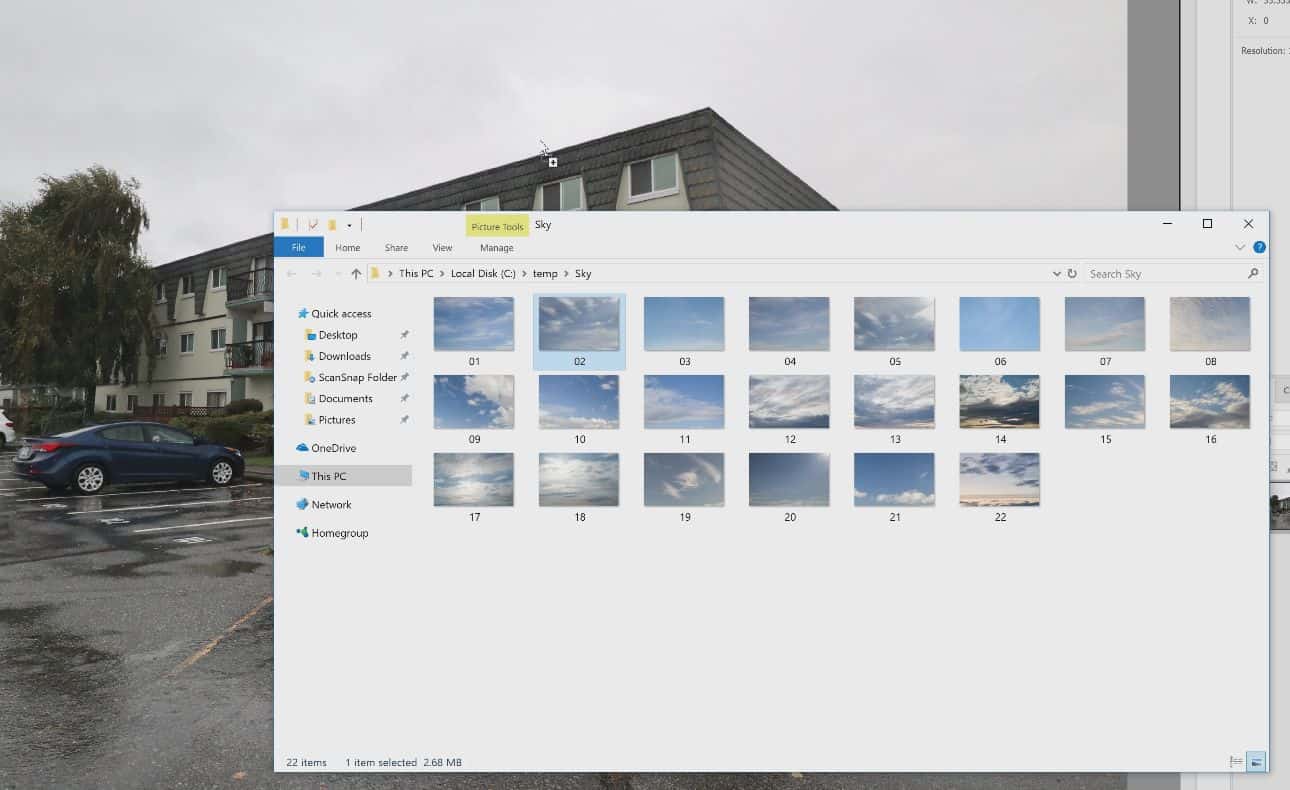Expand the ribbon with the chevron
This screenshot has width=1290, height=790.
click(1240, 247)
